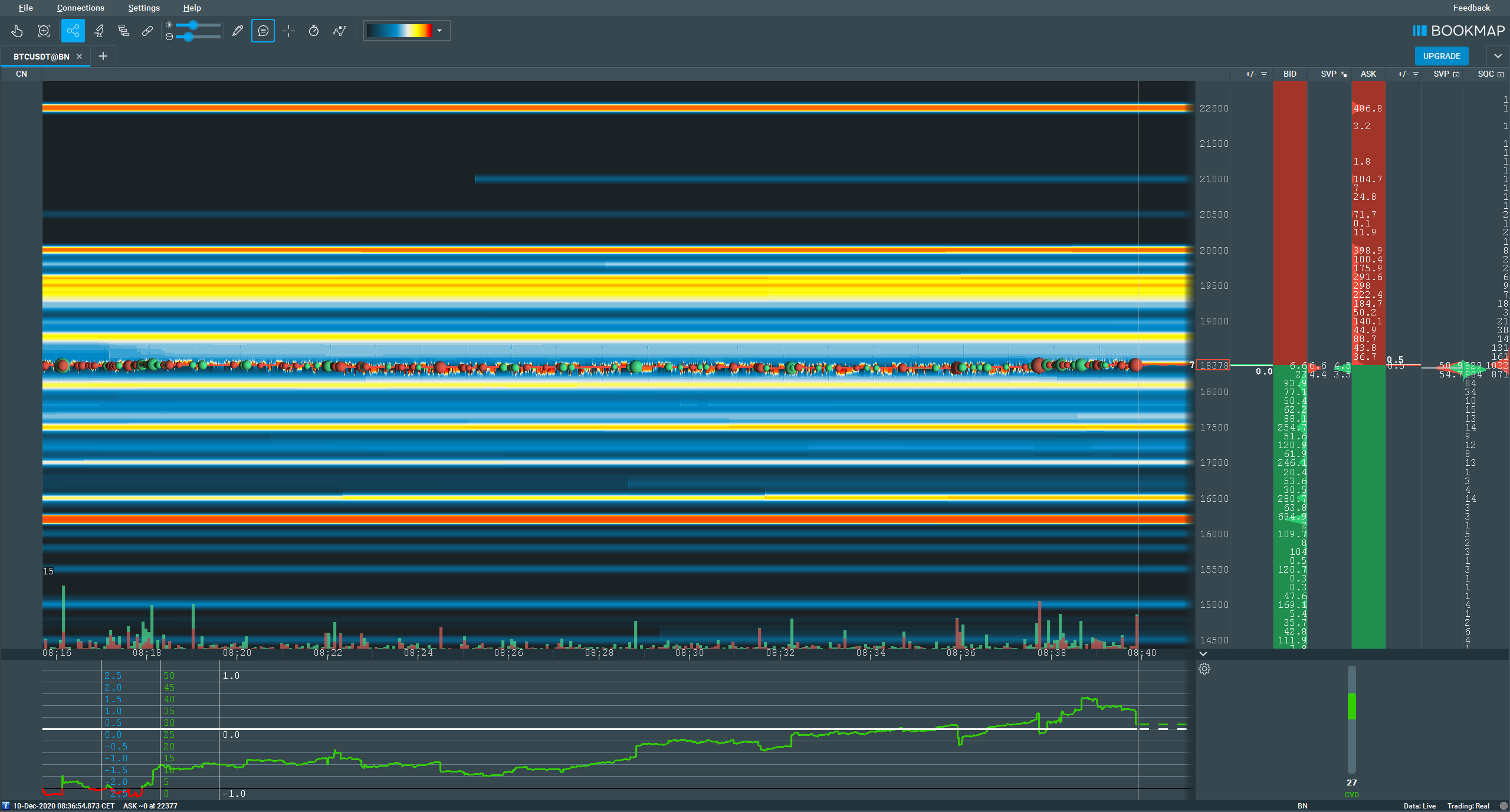Open the Connections menu
This screenshot has height=812, width=1510.
(80, 8)
